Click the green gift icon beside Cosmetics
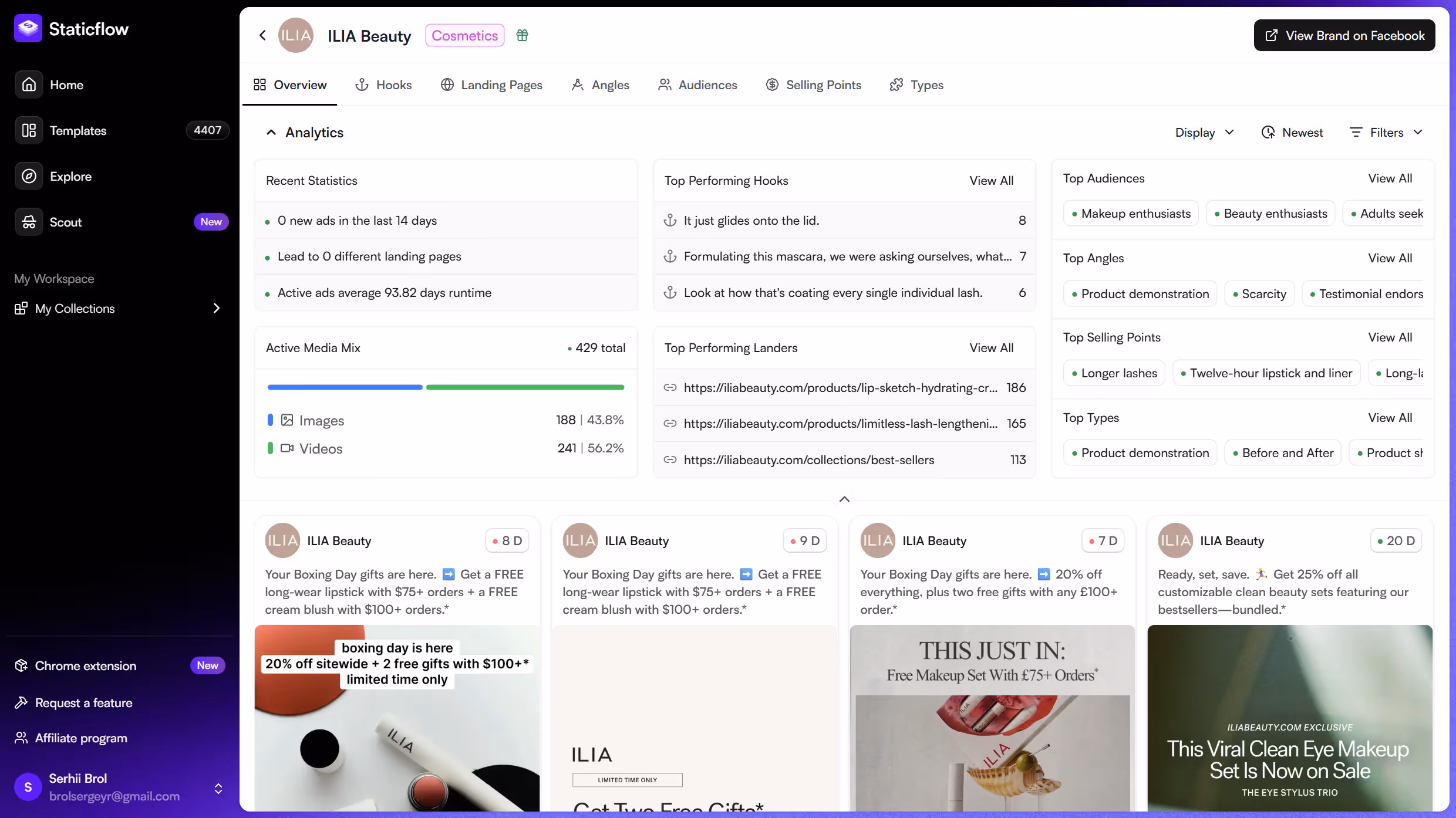1456x818 pixels. (522, 35)
